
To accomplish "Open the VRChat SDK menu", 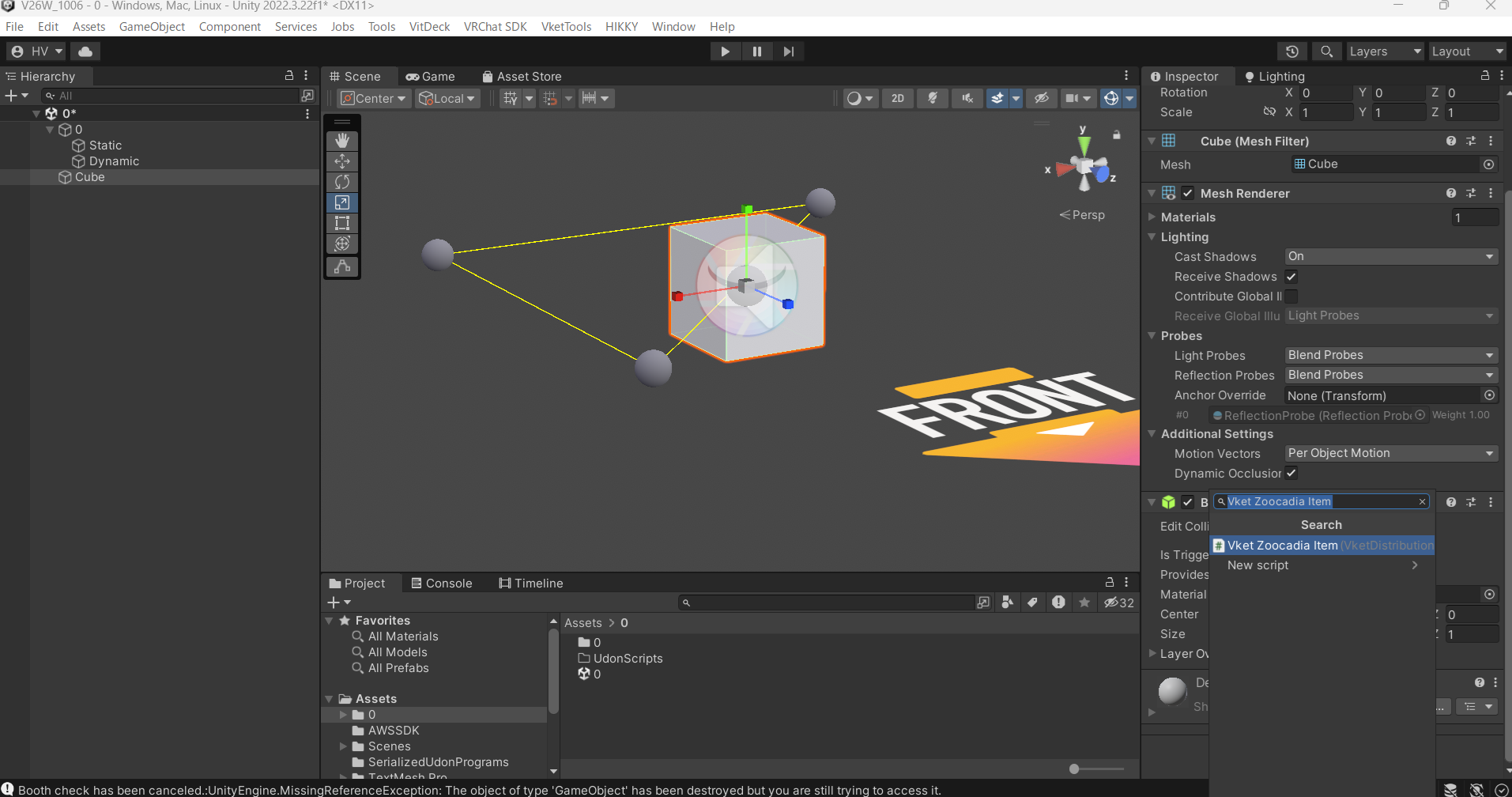I will click(x=495, y=27).
